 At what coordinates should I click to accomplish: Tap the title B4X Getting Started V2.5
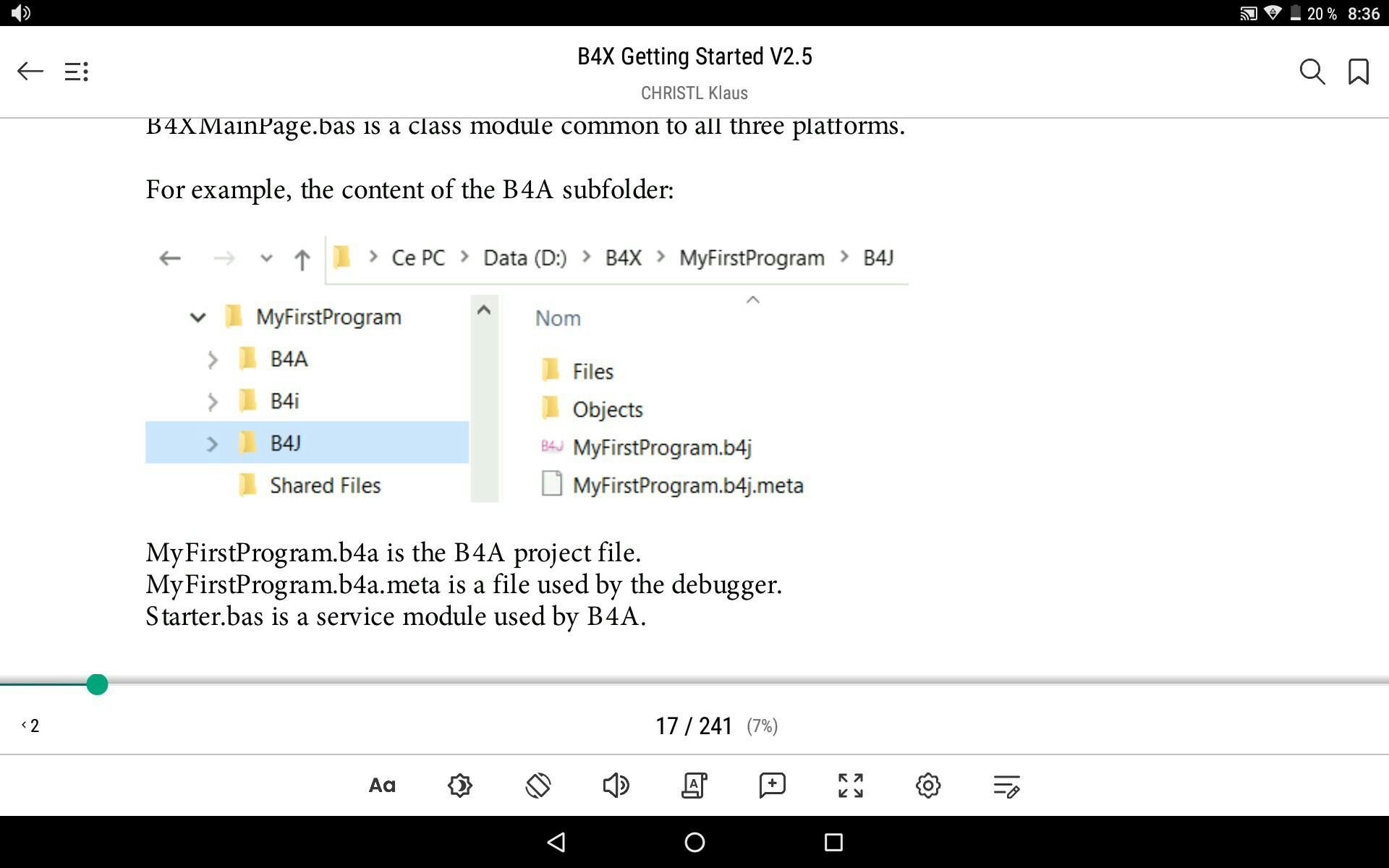[x=694, y=56]
